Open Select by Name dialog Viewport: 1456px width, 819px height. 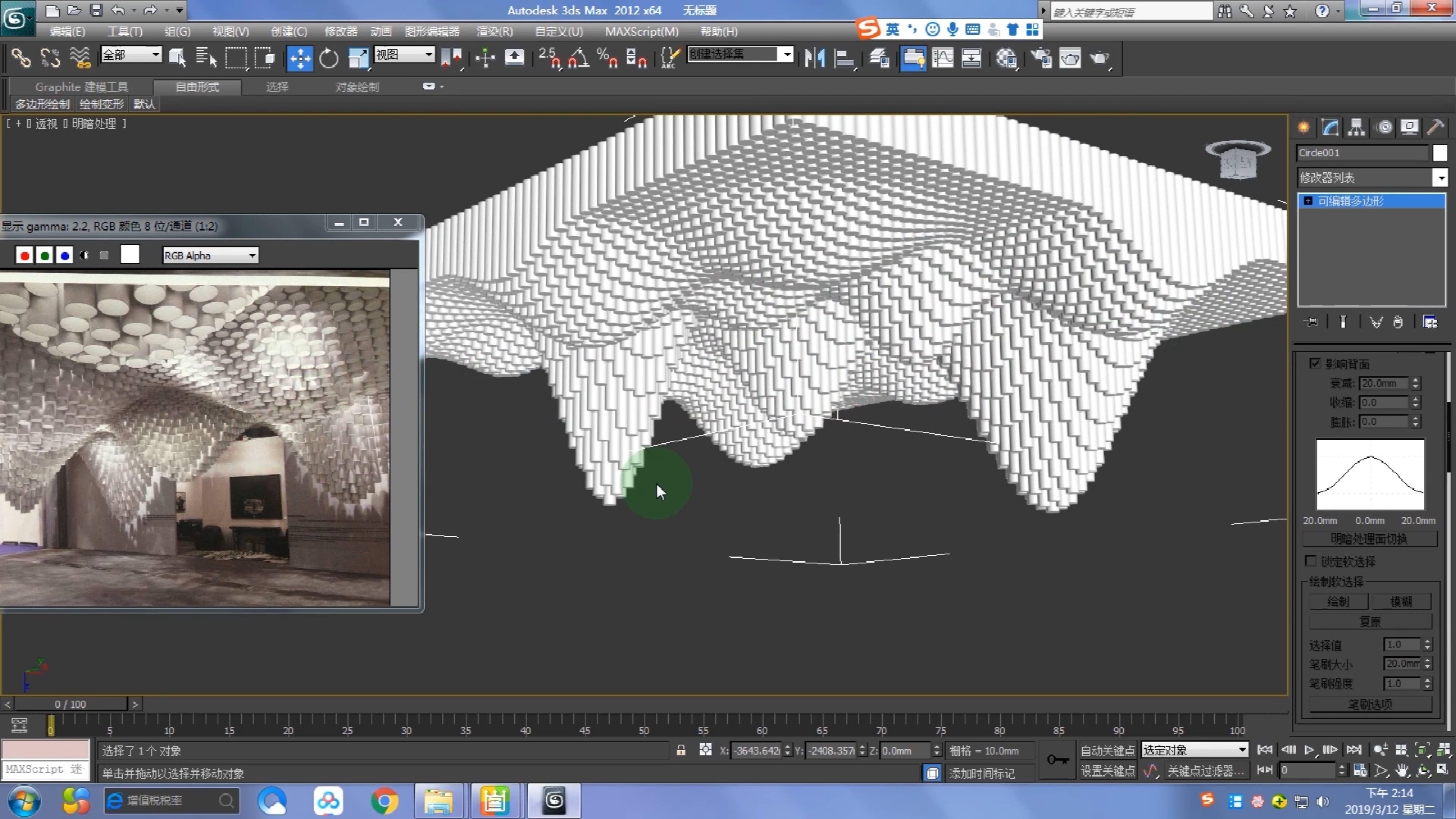[x=206, y=58]
